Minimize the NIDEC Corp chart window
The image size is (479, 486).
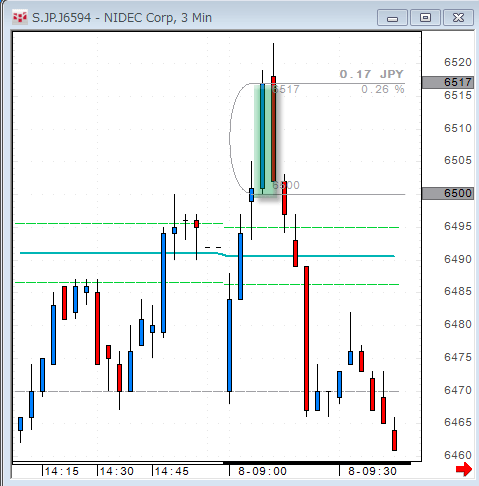coord(392,18)
